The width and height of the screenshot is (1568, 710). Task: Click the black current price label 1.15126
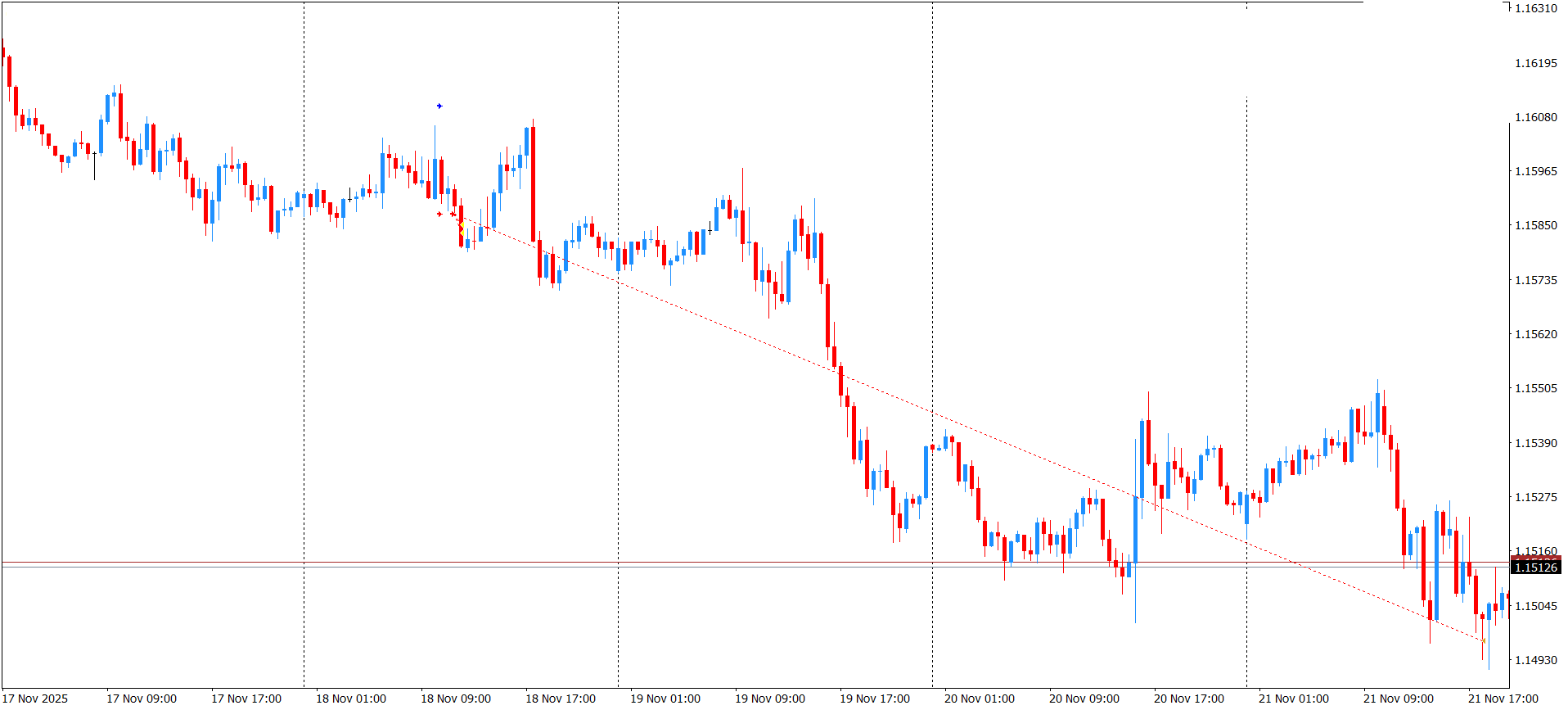(1536, 568)
